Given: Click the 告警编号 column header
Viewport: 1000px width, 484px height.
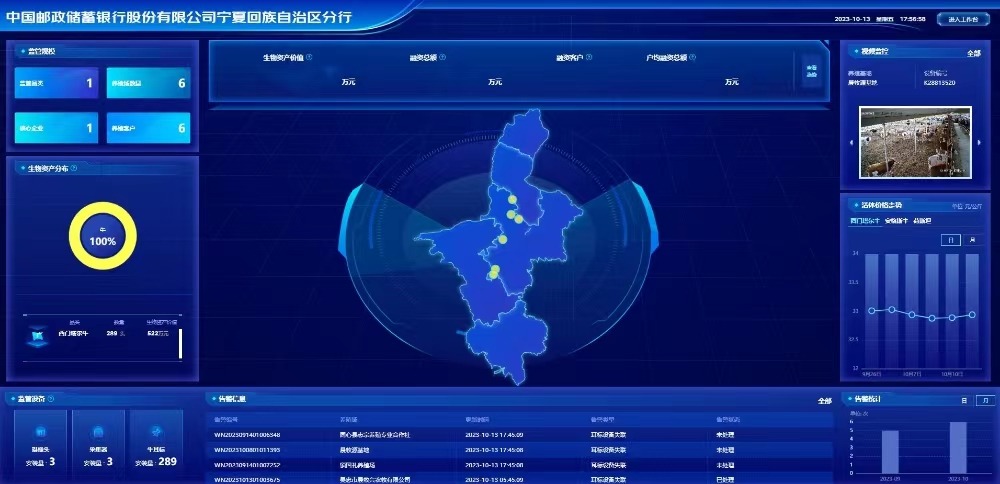Looking at the screenshot, I should (226, 420).
